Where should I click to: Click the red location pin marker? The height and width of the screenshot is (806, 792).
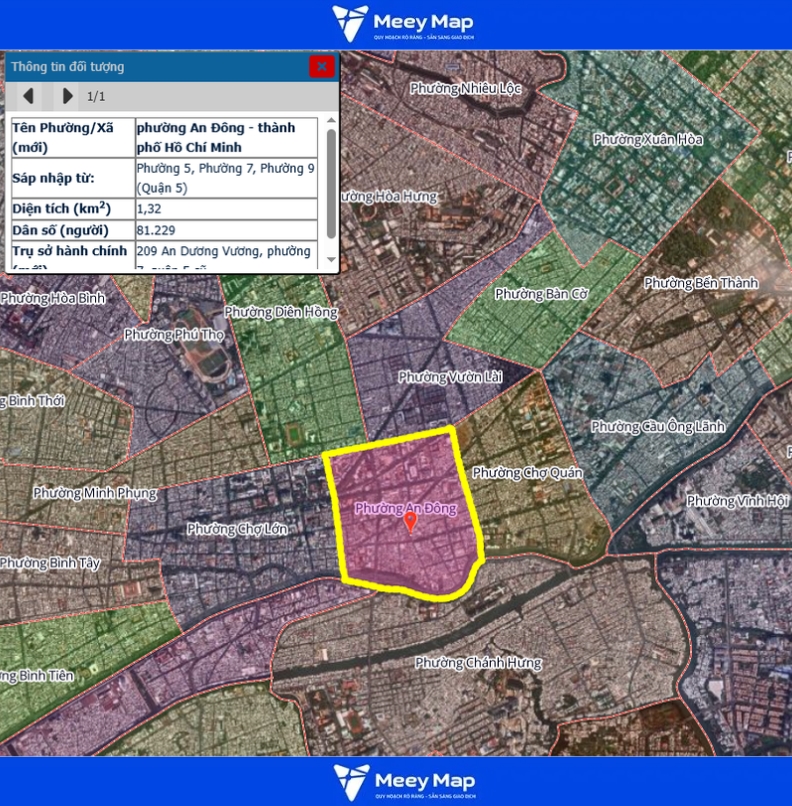point(410,523)
